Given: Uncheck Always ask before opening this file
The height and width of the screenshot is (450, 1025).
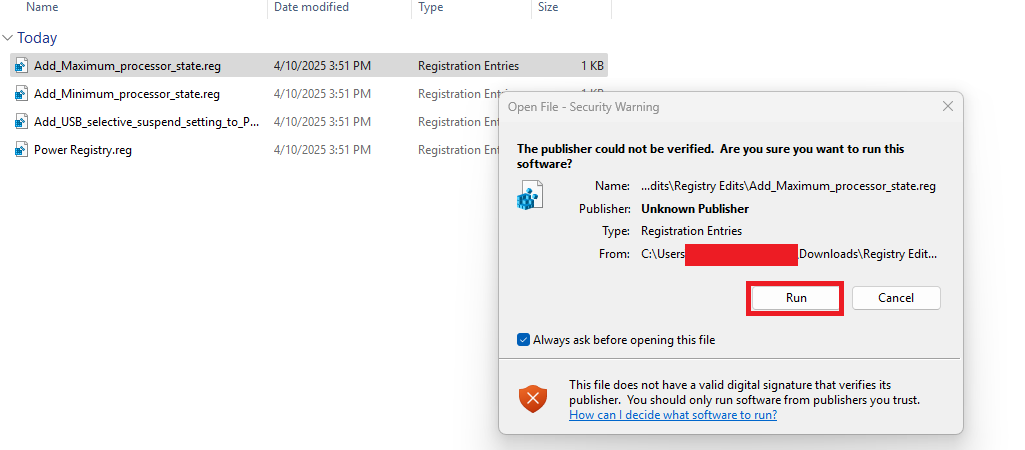Looking at the screenshot, I should click(523, 340).
